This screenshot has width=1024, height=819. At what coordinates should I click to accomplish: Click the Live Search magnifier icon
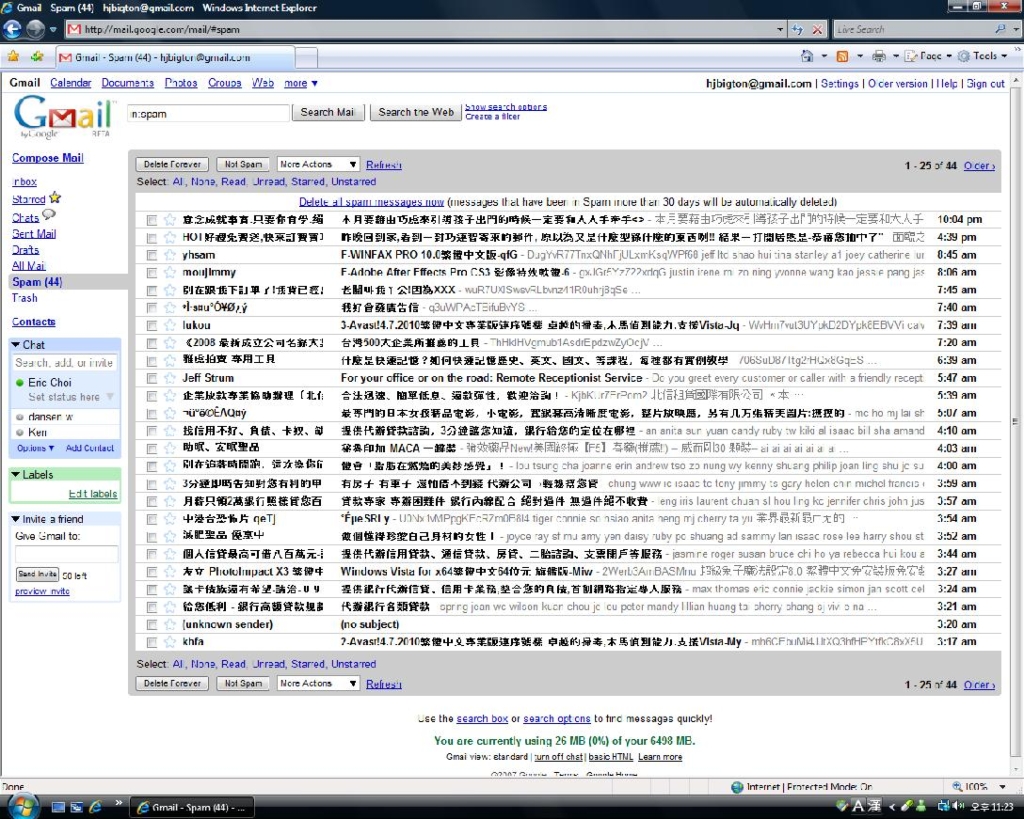point(1000,29)
